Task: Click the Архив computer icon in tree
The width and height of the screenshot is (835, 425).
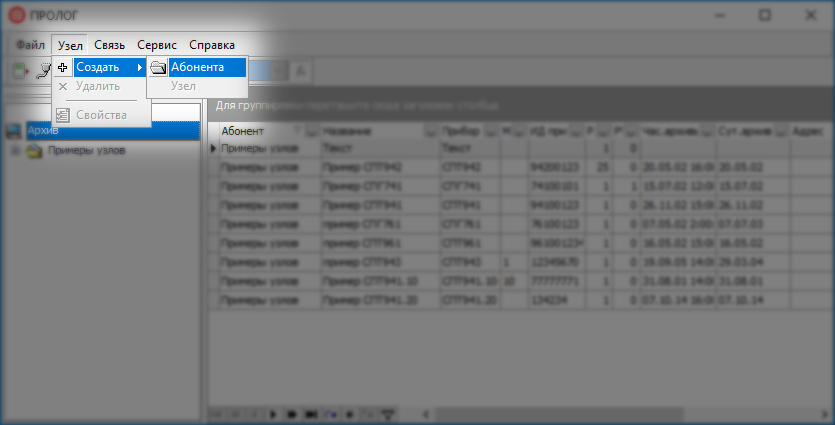Action: [14, 131]
